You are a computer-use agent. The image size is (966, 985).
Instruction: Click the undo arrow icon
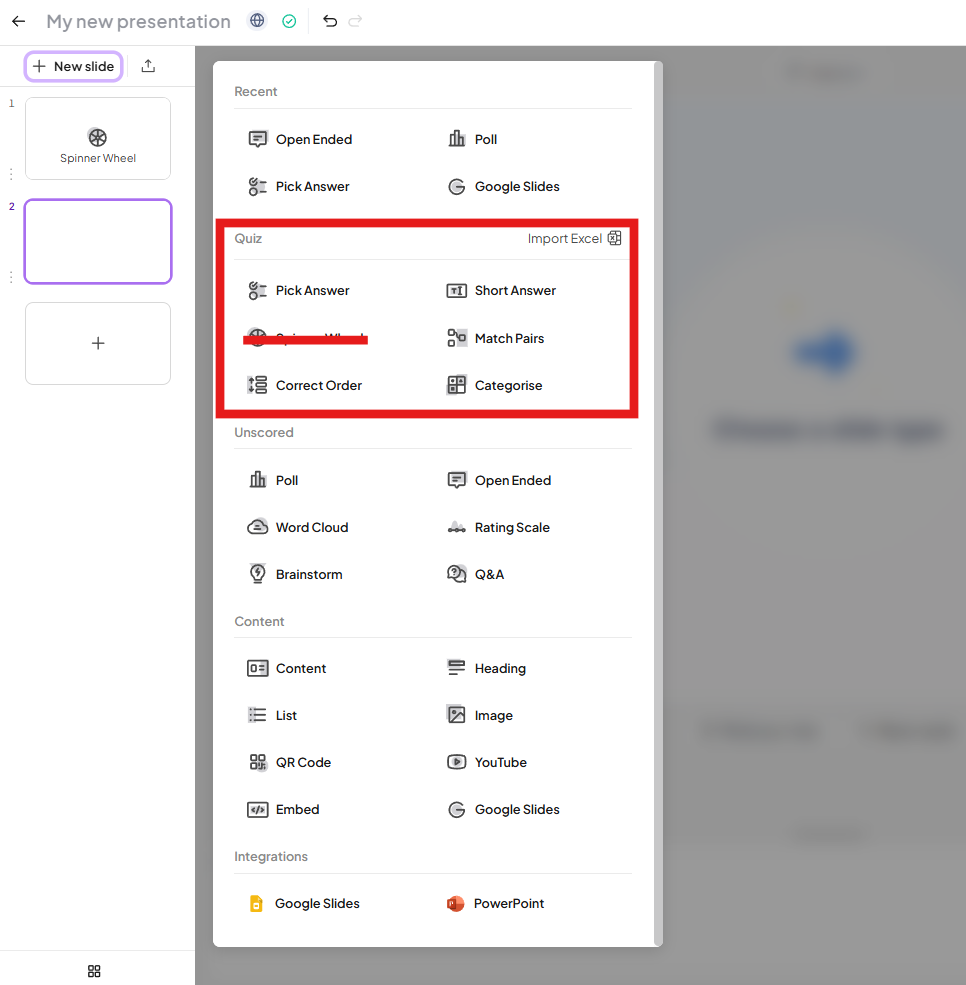coord(330,21)
